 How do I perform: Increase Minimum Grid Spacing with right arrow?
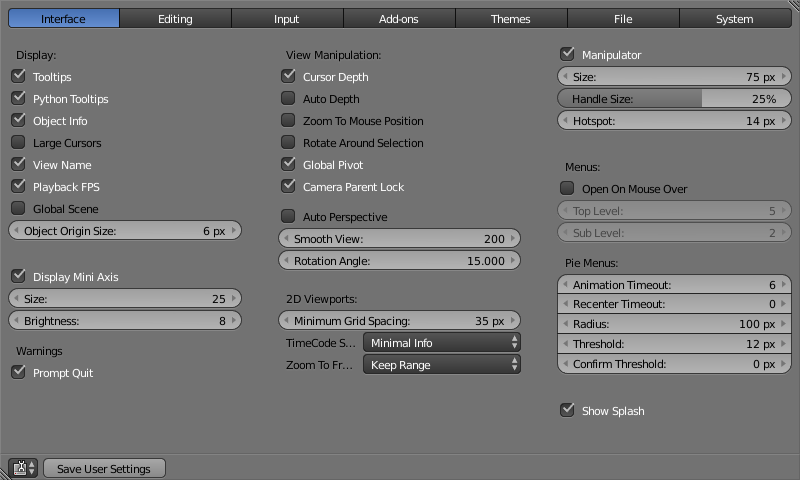514,321
